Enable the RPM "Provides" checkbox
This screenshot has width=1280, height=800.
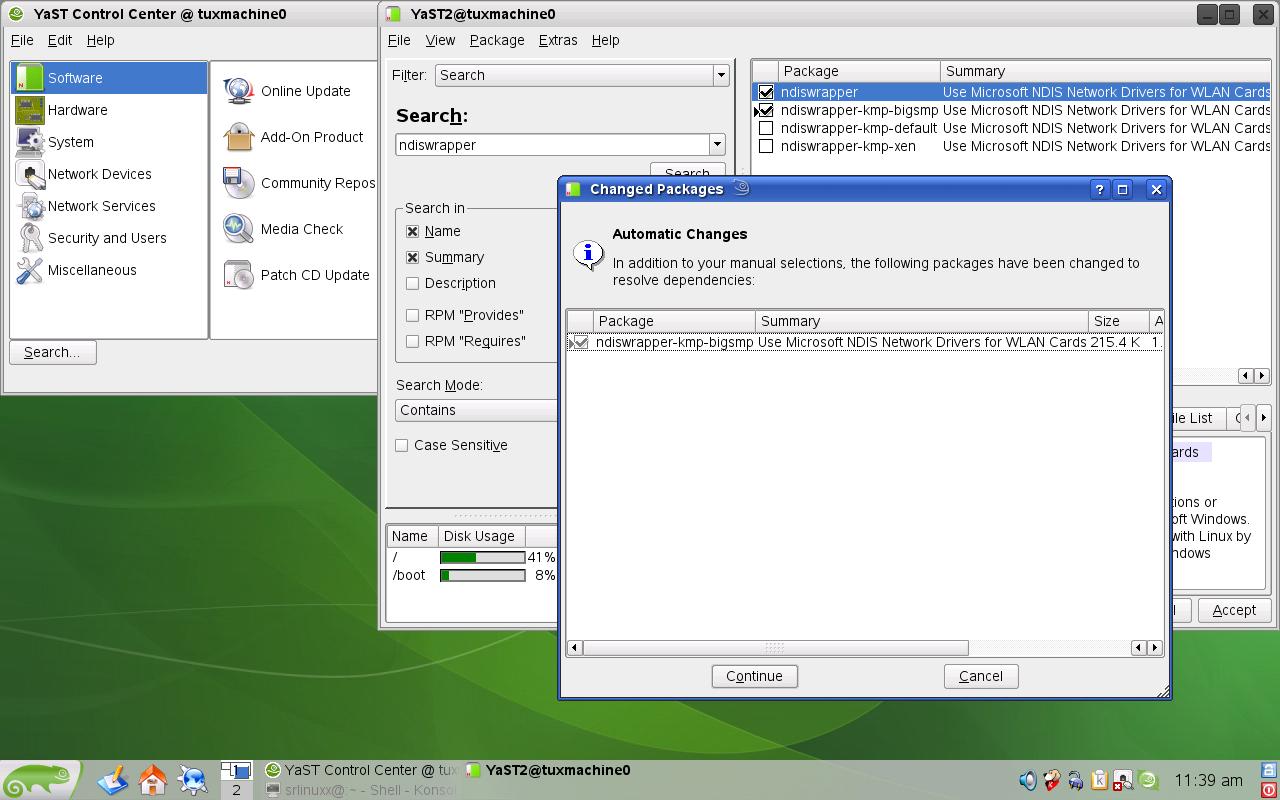coord(412,315)
